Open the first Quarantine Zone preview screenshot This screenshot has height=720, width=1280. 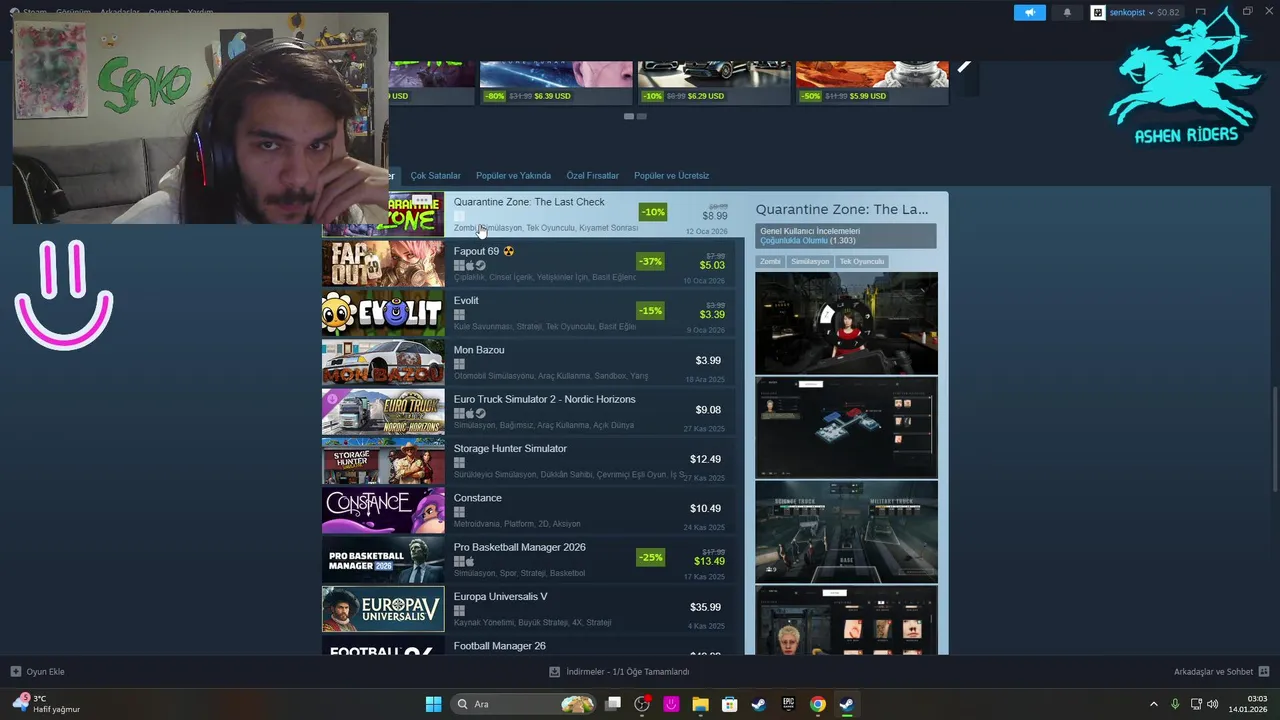[x=846, y=323]
